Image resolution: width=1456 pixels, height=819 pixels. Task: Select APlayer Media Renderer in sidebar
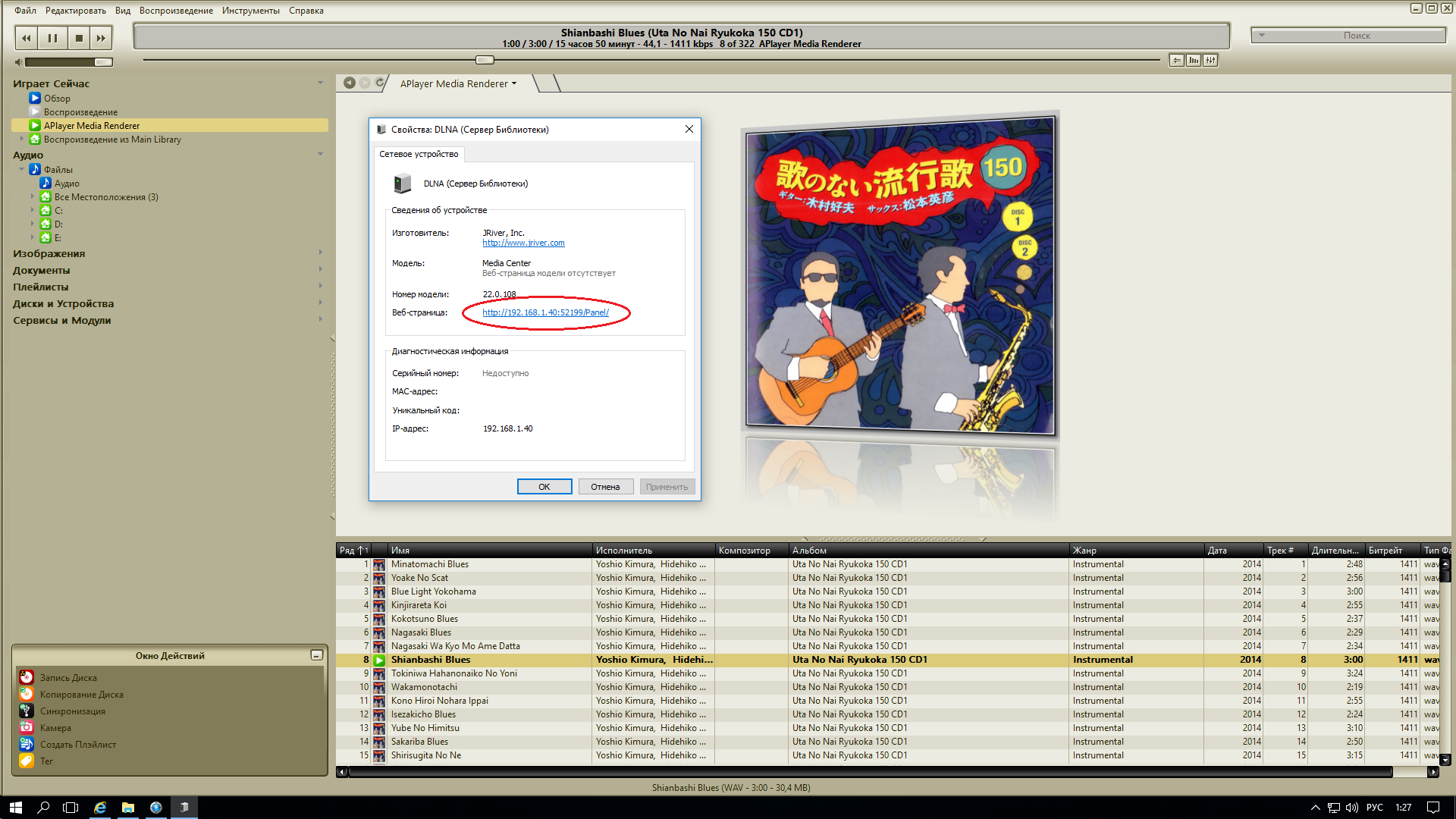92,126
